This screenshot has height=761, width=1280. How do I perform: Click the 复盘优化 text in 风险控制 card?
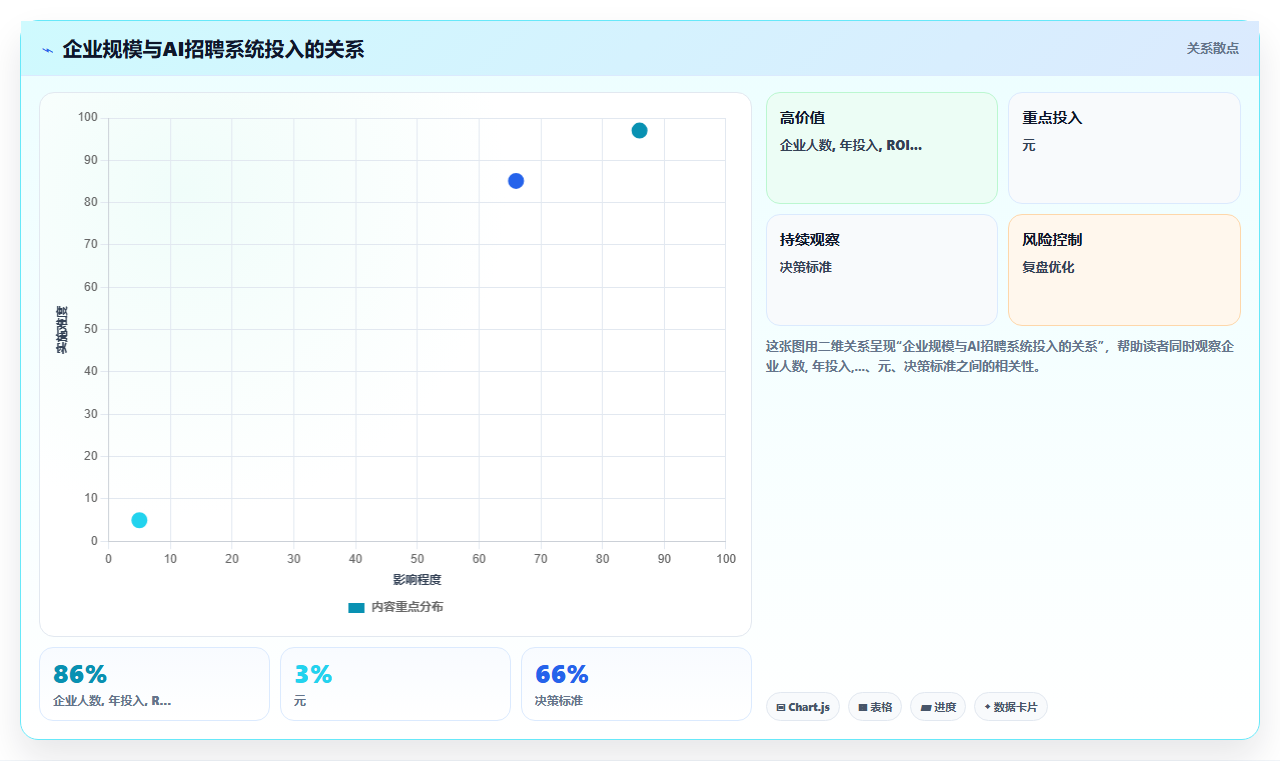(1048, 267)
